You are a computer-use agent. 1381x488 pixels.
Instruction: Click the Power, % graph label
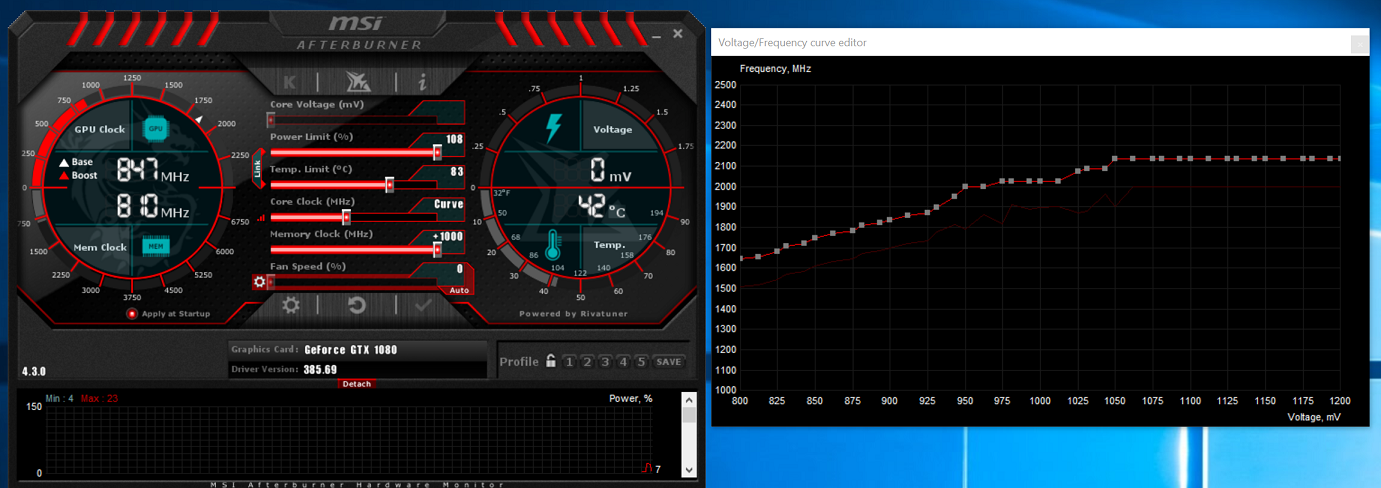pos(631,398)
